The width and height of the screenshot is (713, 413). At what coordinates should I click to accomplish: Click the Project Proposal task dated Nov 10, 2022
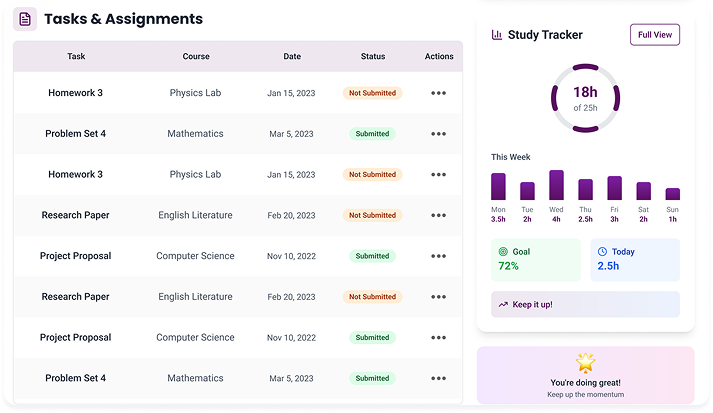tap(76, 256)
